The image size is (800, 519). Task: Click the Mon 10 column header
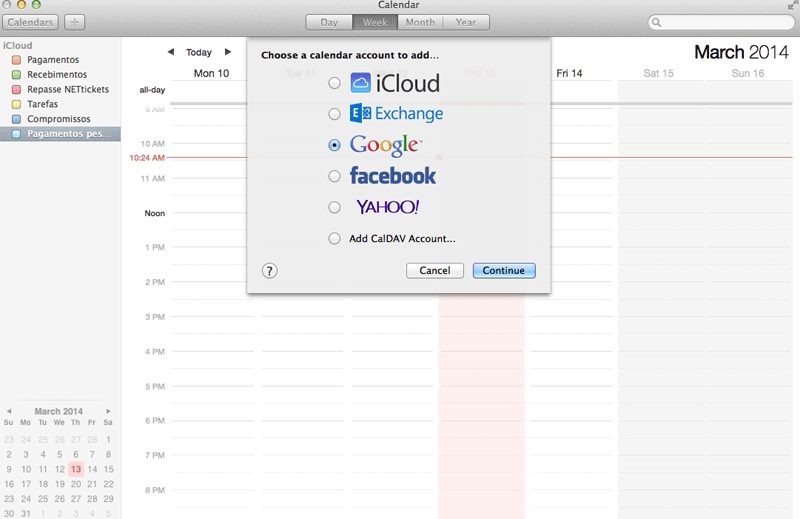coord(211,73)
